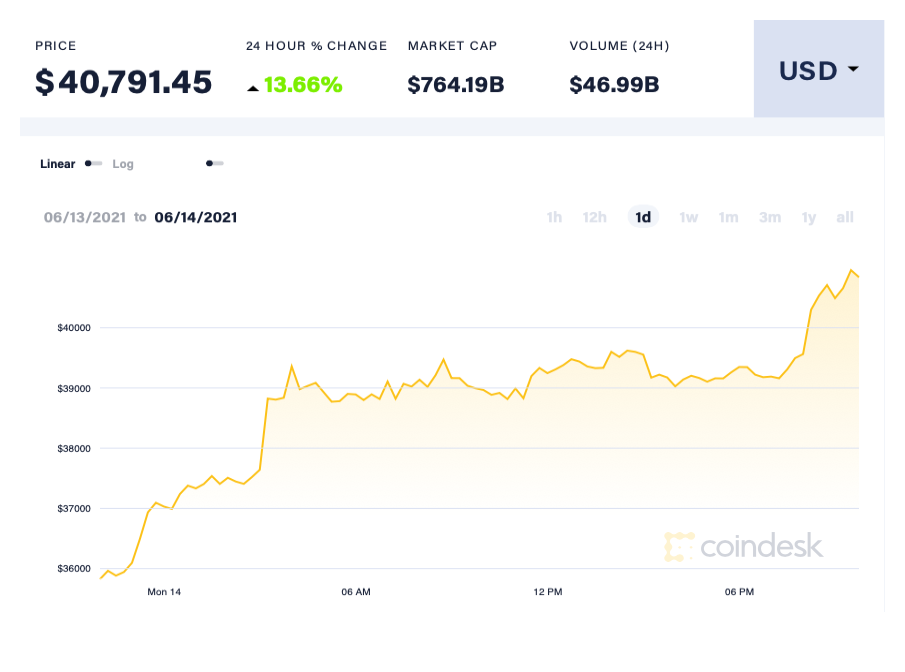Viewport: 905px width, 672px height.
Task: Click the USD currency dropdown chevron
Action: [852, 70]
